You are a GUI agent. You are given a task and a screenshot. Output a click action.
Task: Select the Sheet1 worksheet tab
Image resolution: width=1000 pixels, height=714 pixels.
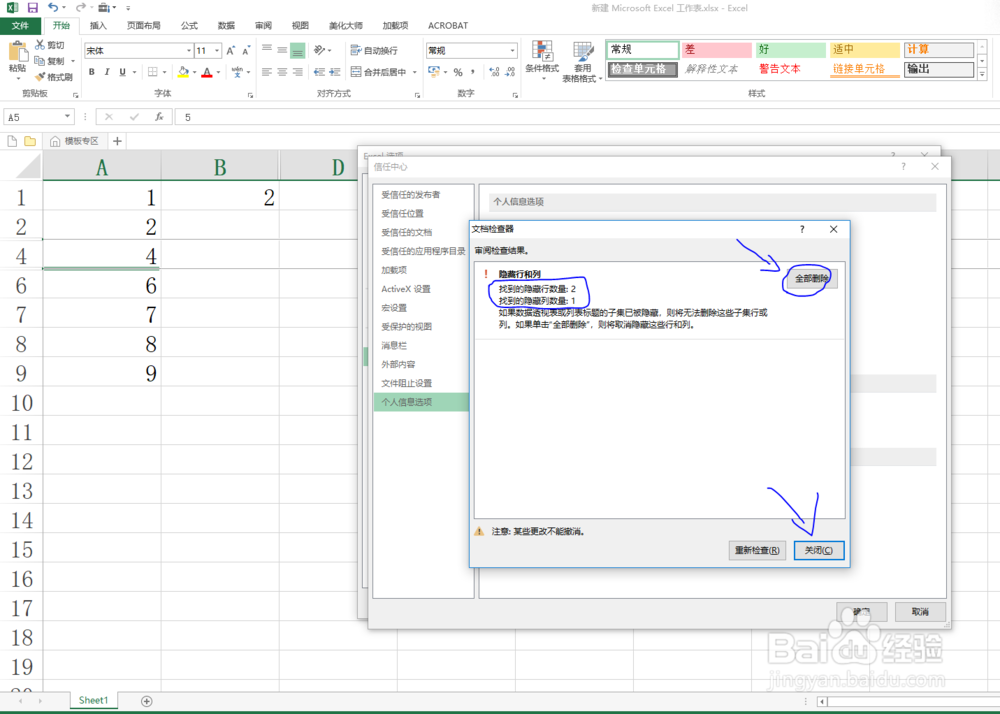pyautogui.click(x=93, y=700)
